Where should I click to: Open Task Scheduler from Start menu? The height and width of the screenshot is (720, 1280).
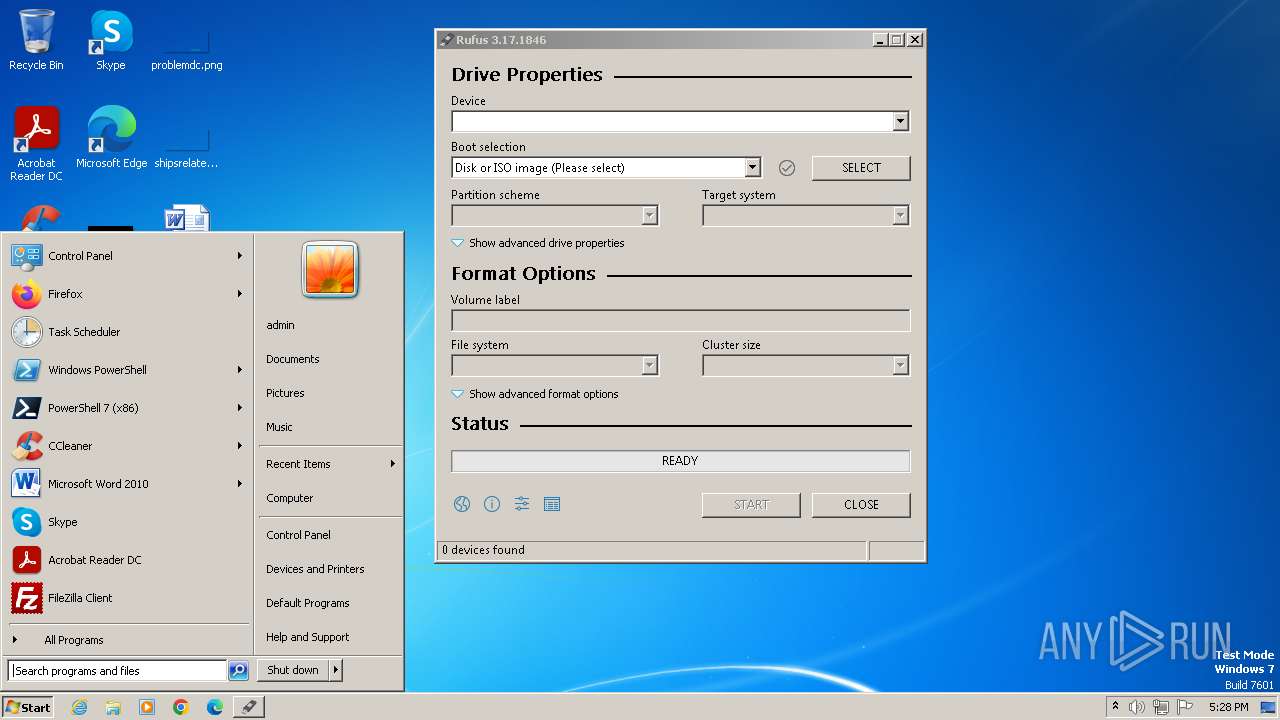(128, 332)
